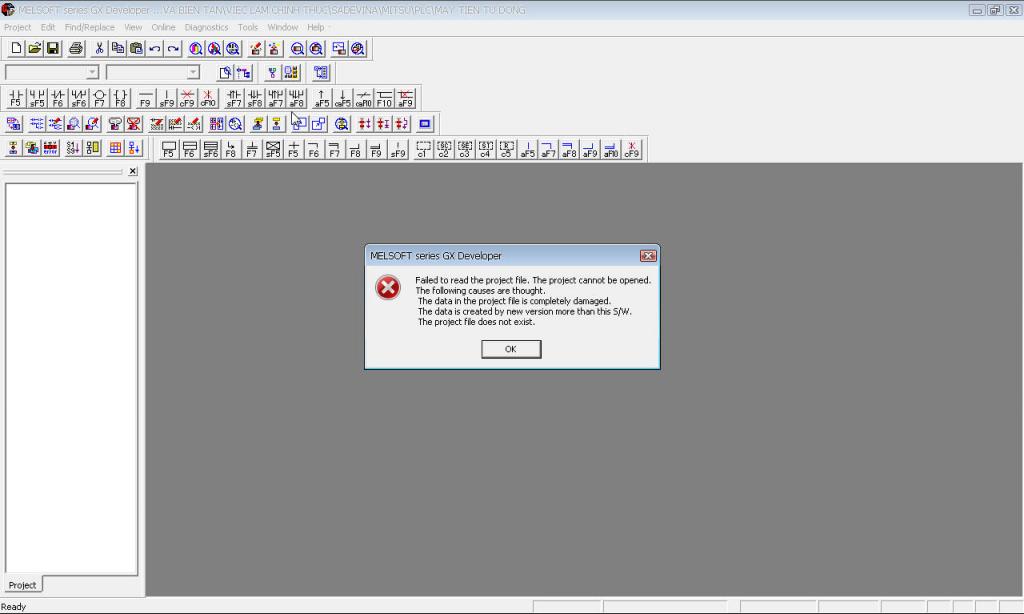Viewport: 1024px width, 614px height.
Task: Click the New project icon
Action: tap(16, 48)
